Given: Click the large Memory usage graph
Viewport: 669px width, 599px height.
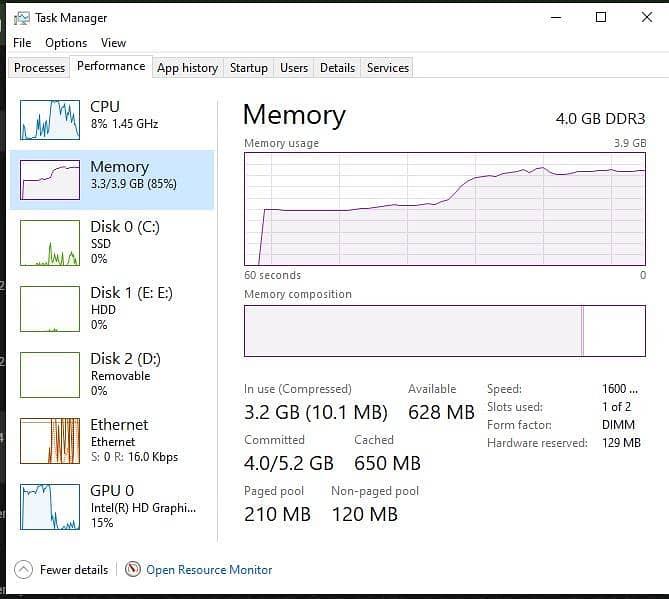Looking at the screenshot, I should [x=445, y=209].
